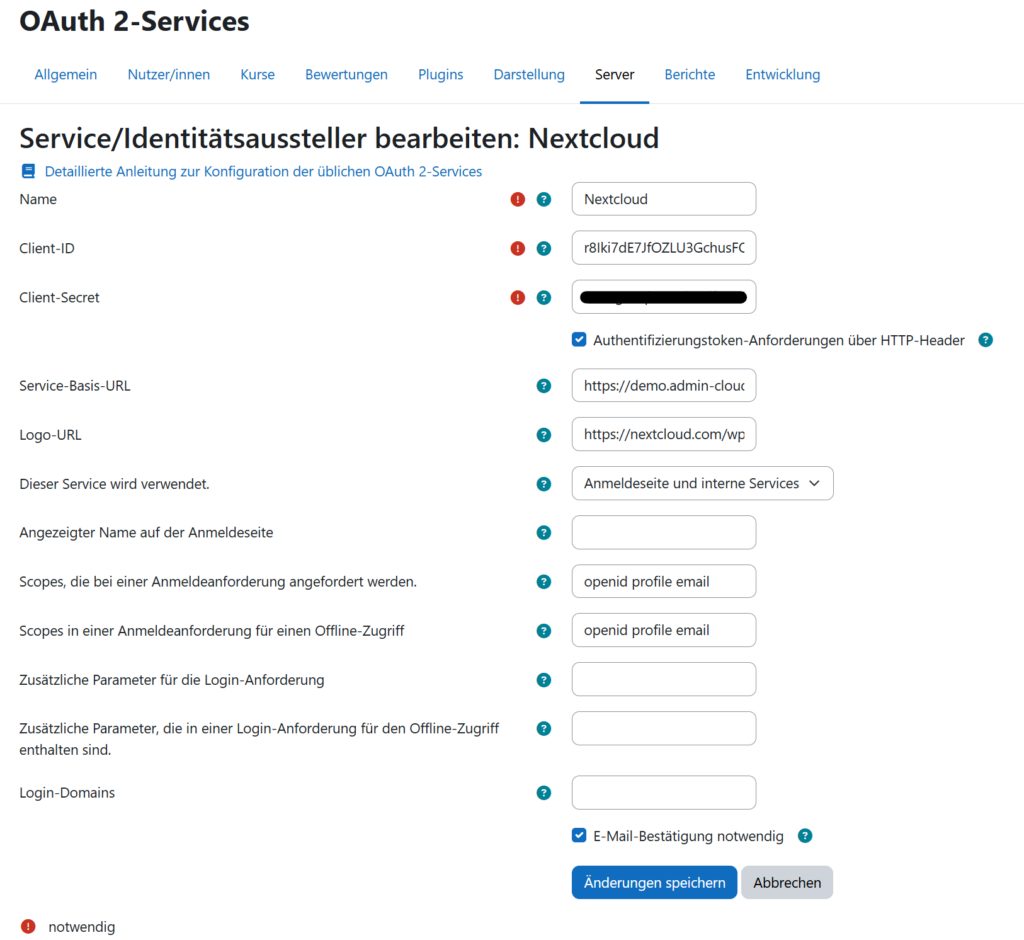Click into the Client-ID input field

point(663,248)
